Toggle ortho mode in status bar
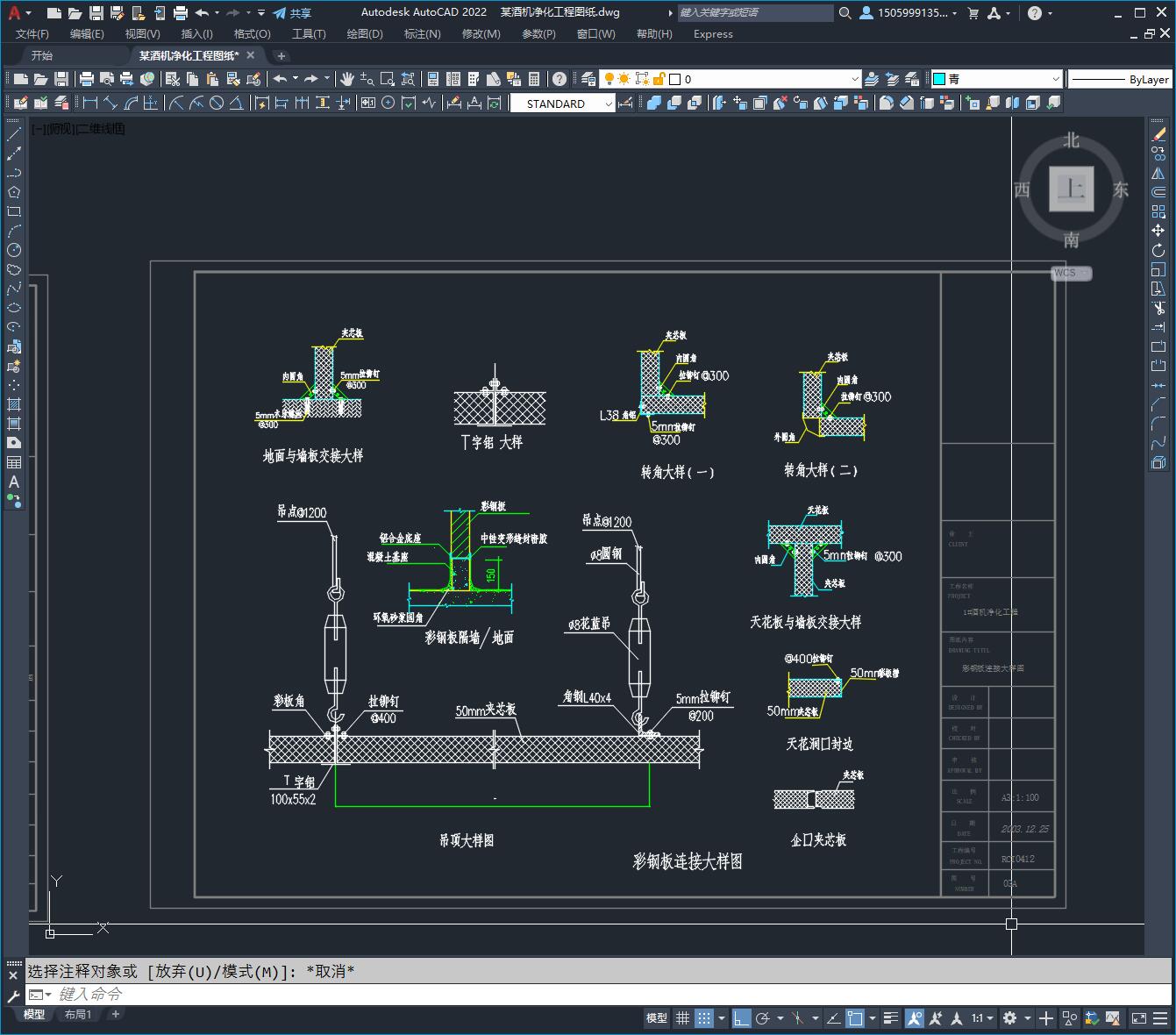The image size is (1176, 1035). tap(742, 1018)
